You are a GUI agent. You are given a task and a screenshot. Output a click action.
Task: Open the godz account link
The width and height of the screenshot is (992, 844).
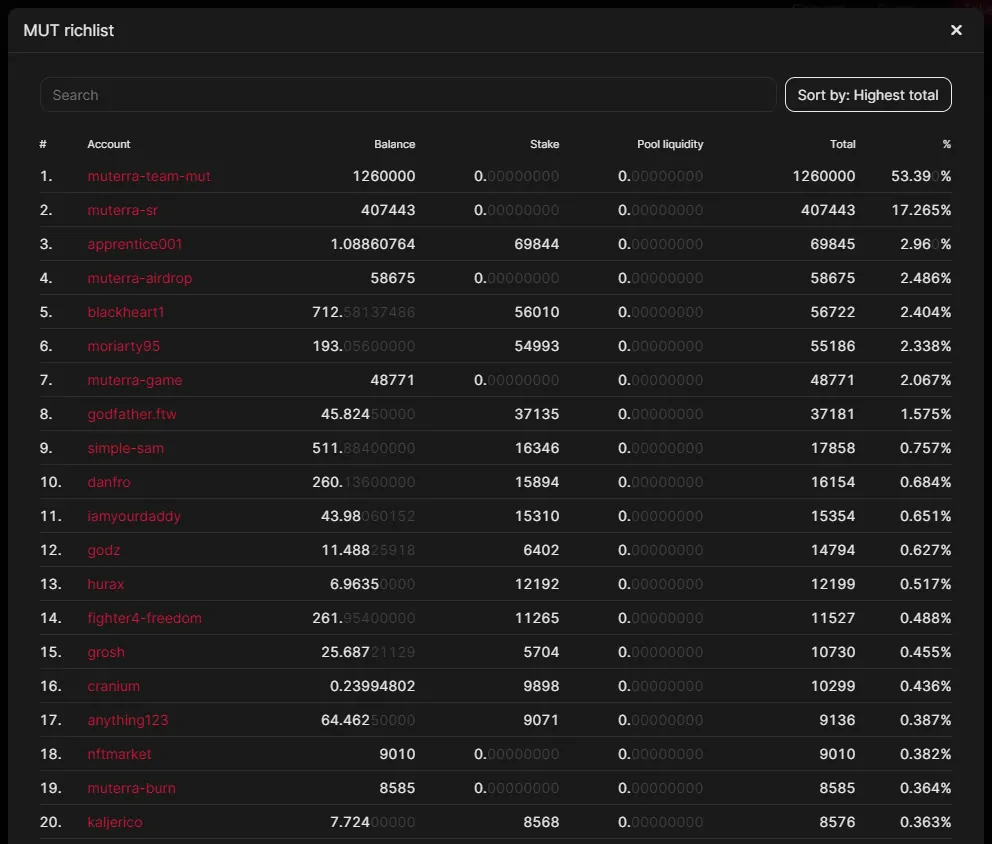(x=104, y=550)
